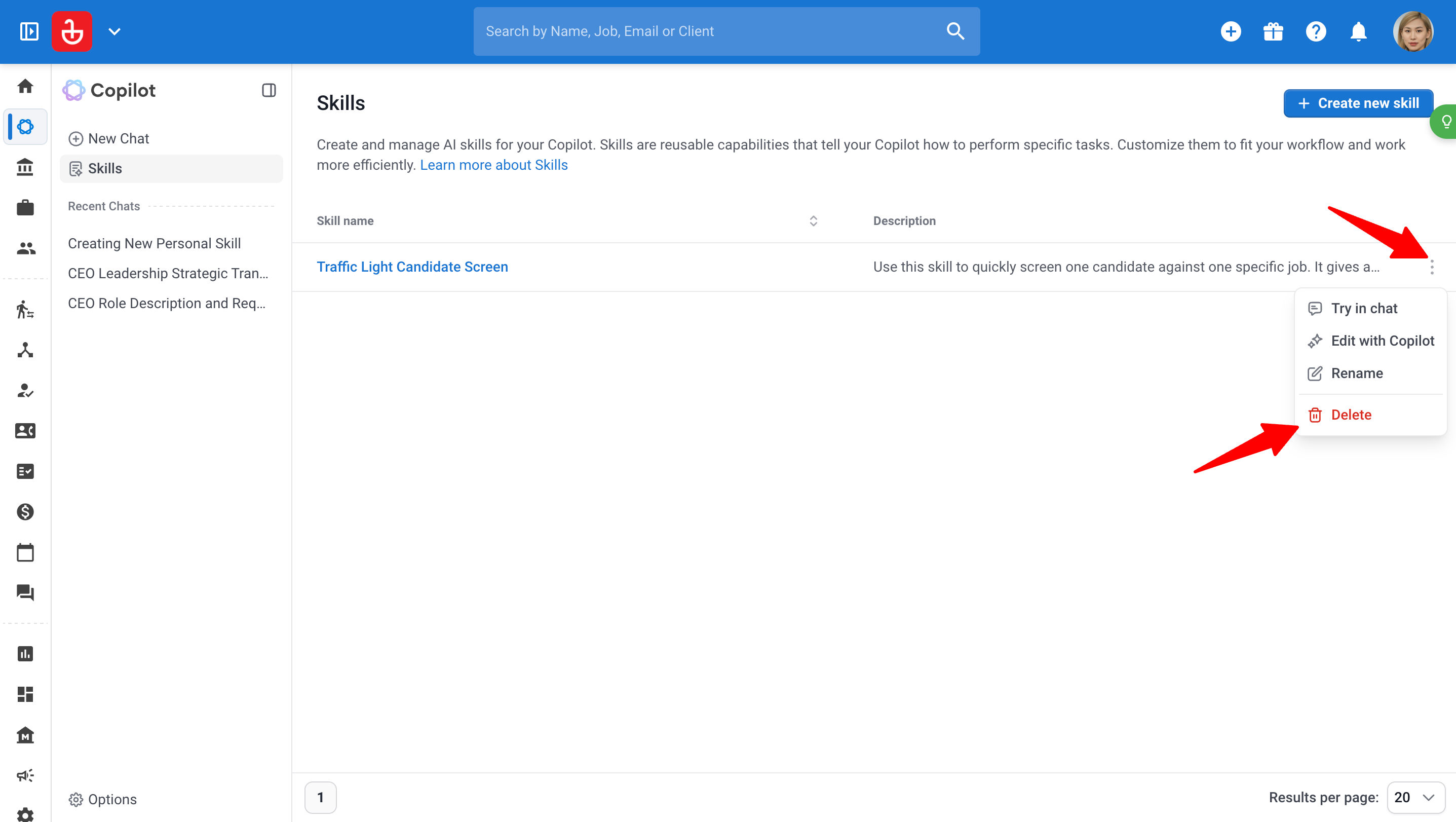Open the Copilot icon in left sidebar
The image size is (1456, 822).
click(25, 127)
